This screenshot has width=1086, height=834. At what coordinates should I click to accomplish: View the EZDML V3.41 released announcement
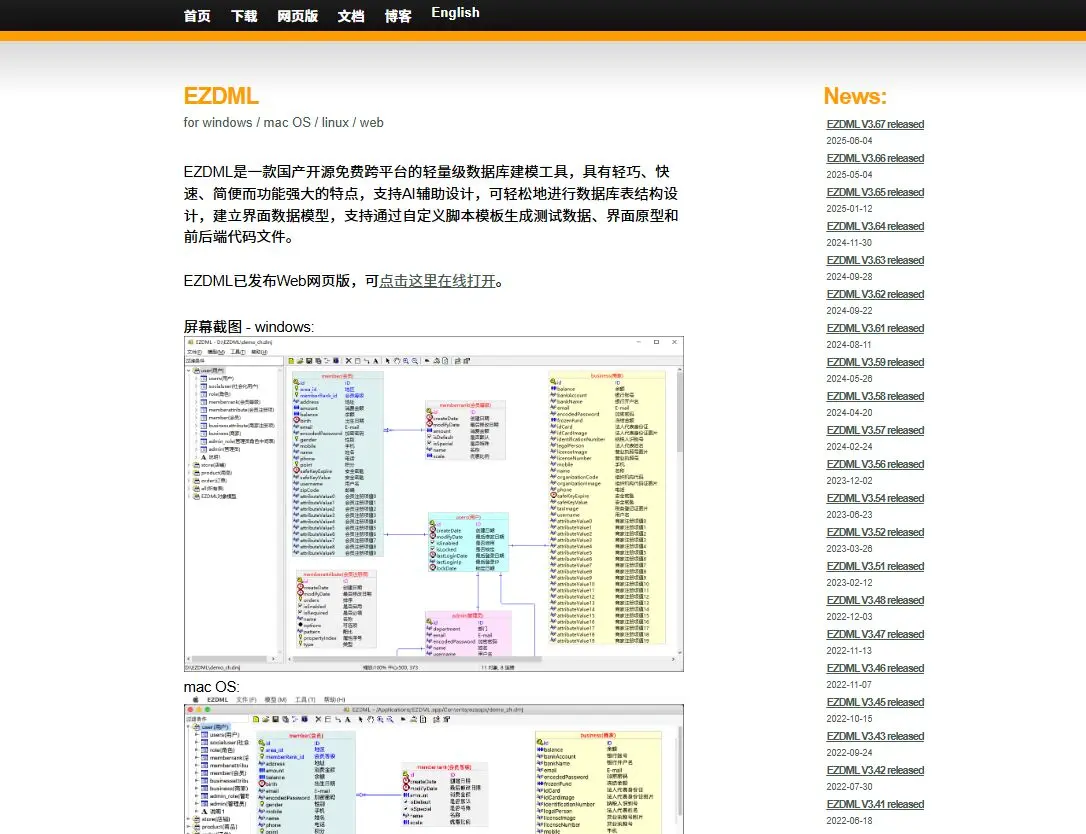click(x=875, y=805)
